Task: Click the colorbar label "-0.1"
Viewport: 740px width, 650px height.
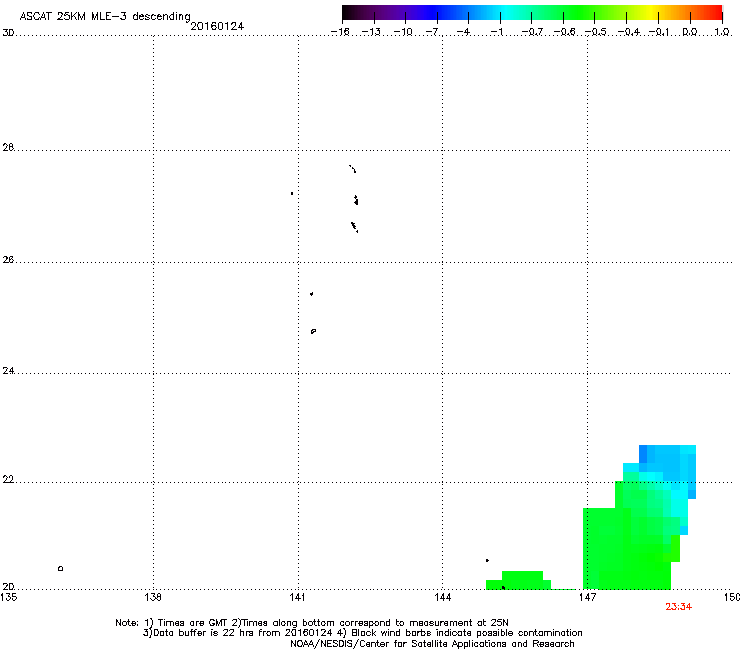Action: [659, 32]
